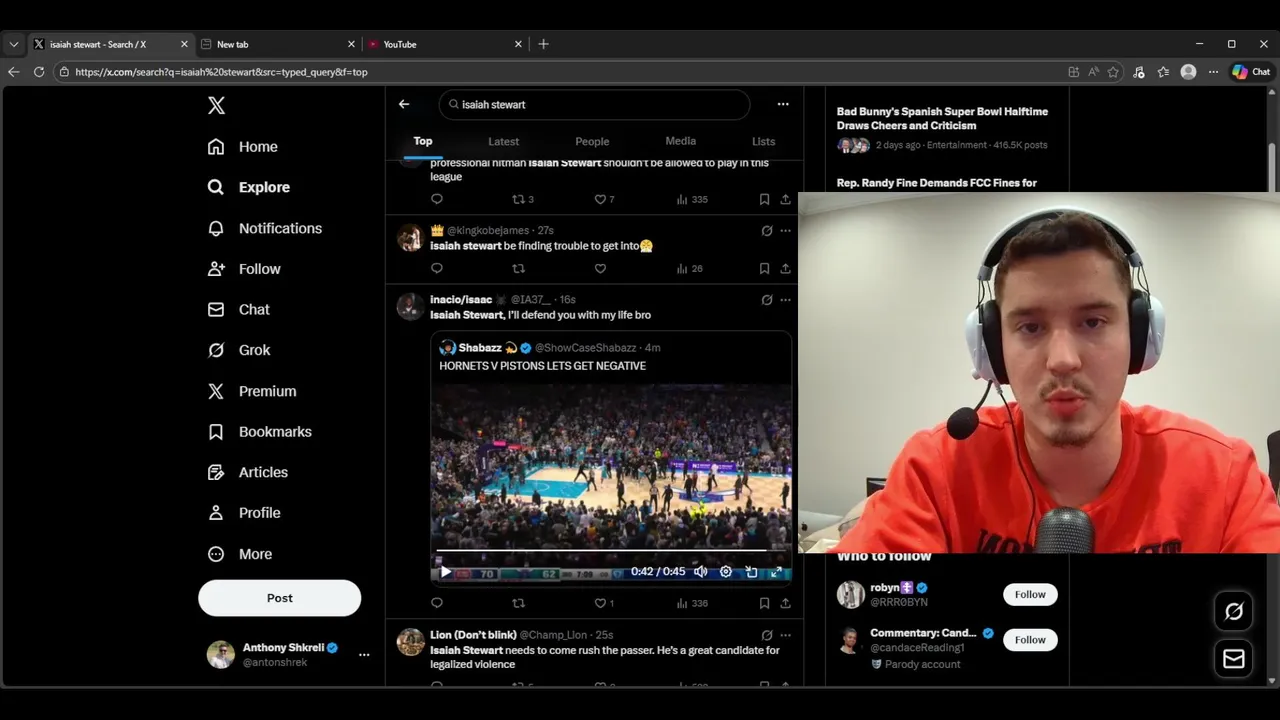Open more options on Lion (Don't blink) post
Viewport: 1280px width, 720px height.
(785, 635)
